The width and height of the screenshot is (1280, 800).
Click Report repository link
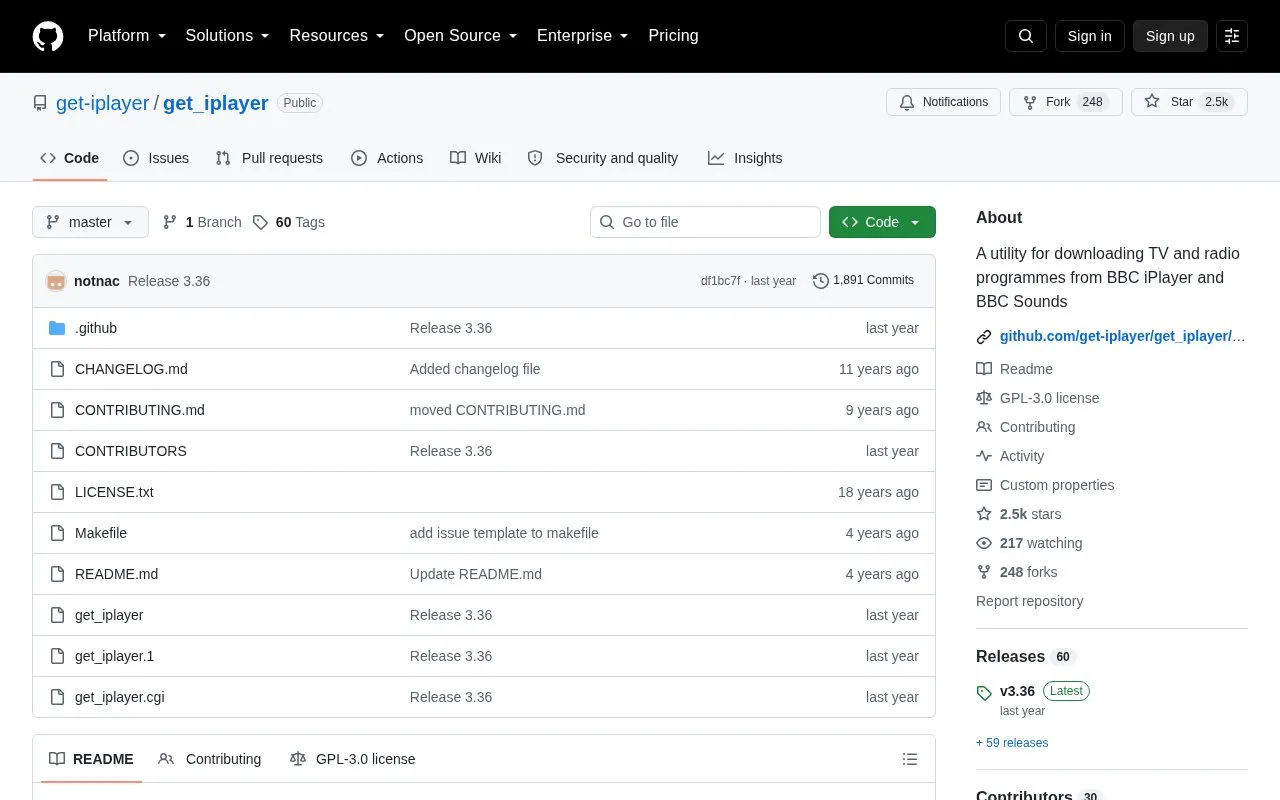[x=1029, y=601]
